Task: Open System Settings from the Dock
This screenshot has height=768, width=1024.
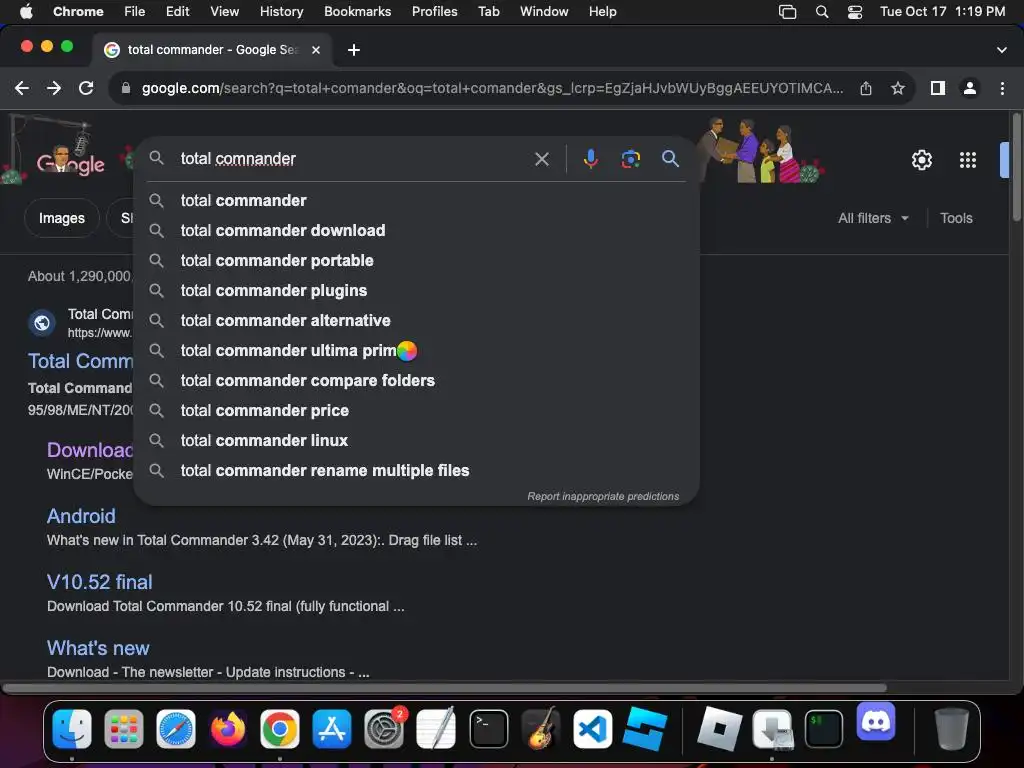Action: pos(384,729)
